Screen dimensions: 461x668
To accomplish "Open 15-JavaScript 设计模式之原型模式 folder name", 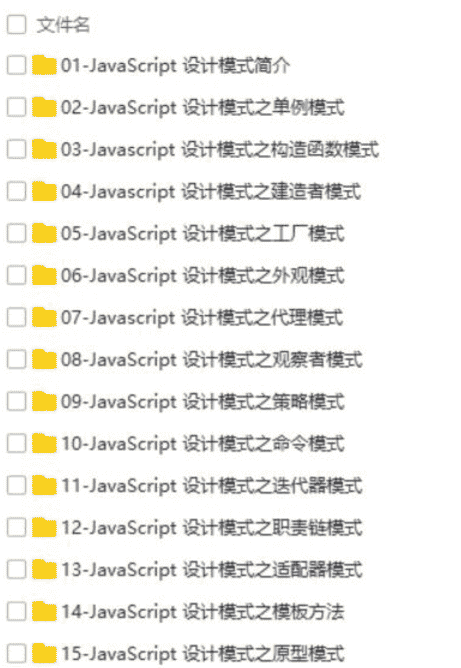I will coord(203,654).
